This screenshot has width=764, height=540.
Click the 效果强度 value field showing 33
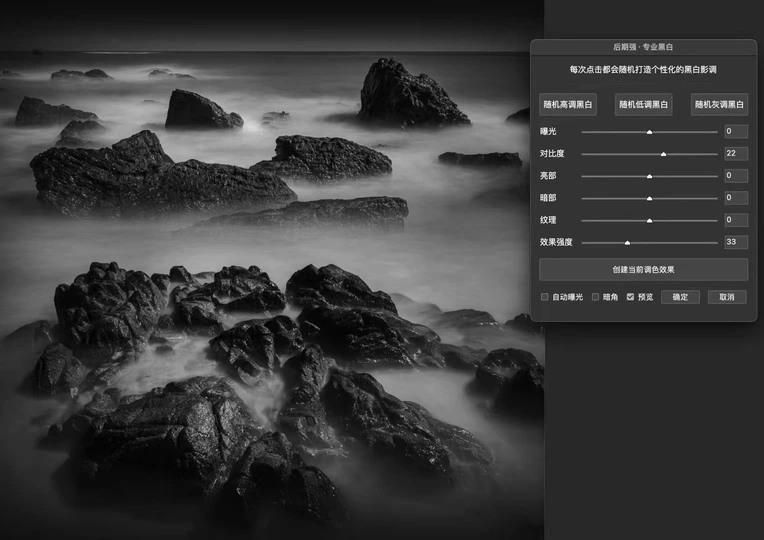point(735,242)
